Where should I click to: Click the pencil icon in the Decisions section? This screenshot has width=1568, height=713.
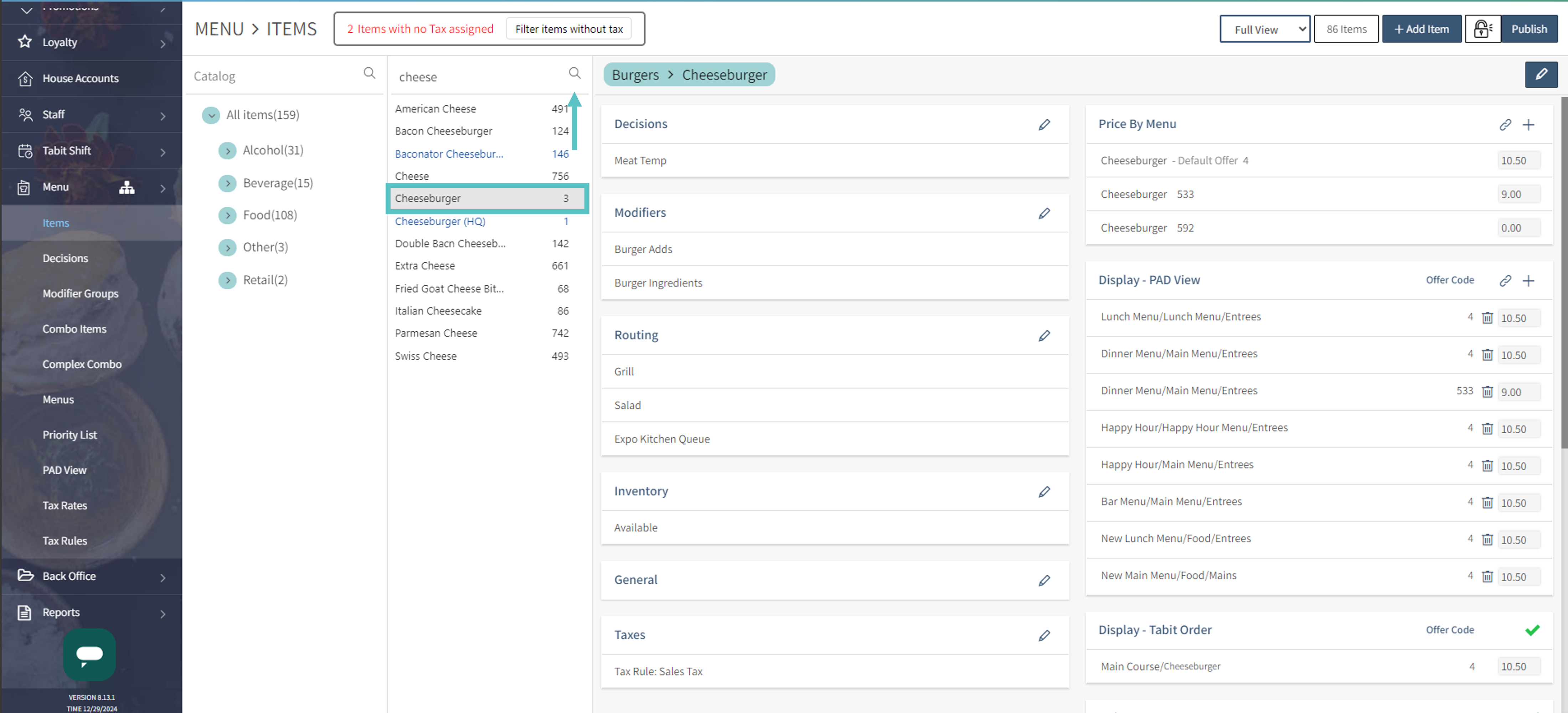[1044, 125]
